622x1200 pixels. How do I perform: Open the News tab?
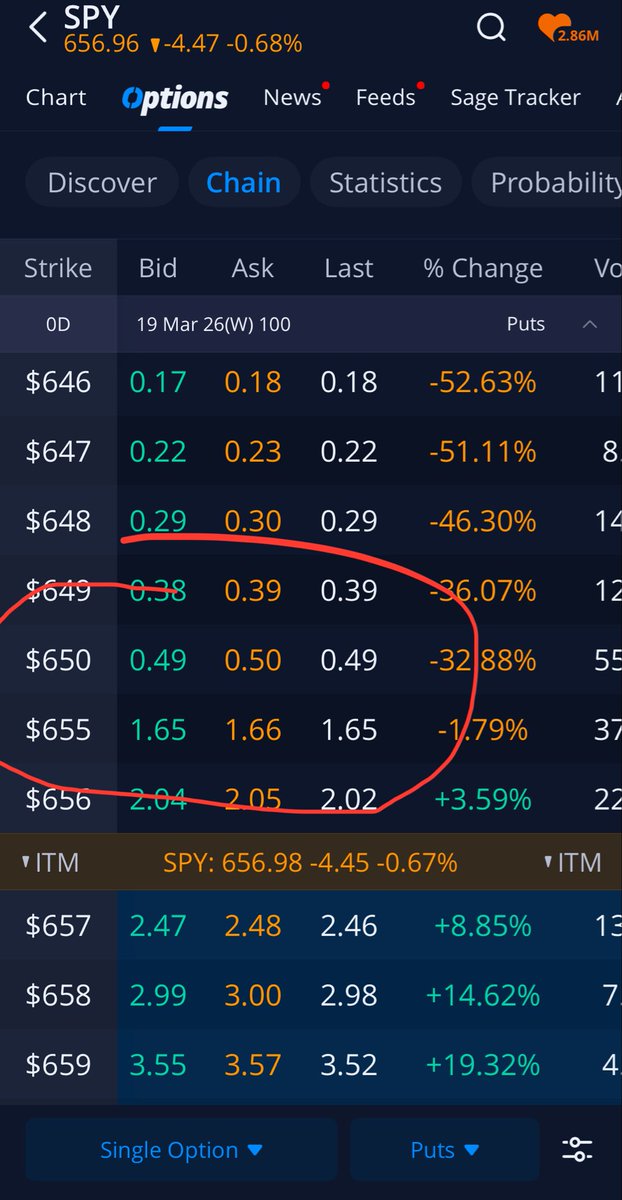[292, 97]
